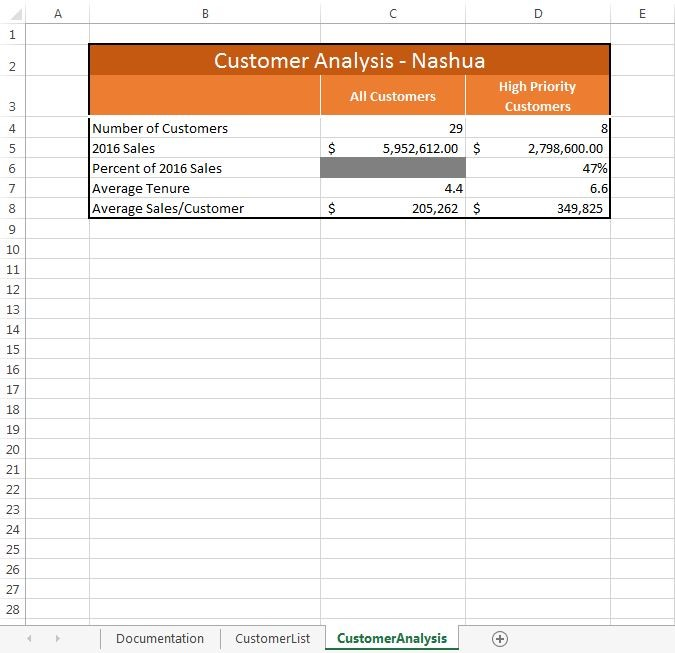Select the 4.4 average tenure cell
Screen dimensions: 675x653
(x=393, y=189)
